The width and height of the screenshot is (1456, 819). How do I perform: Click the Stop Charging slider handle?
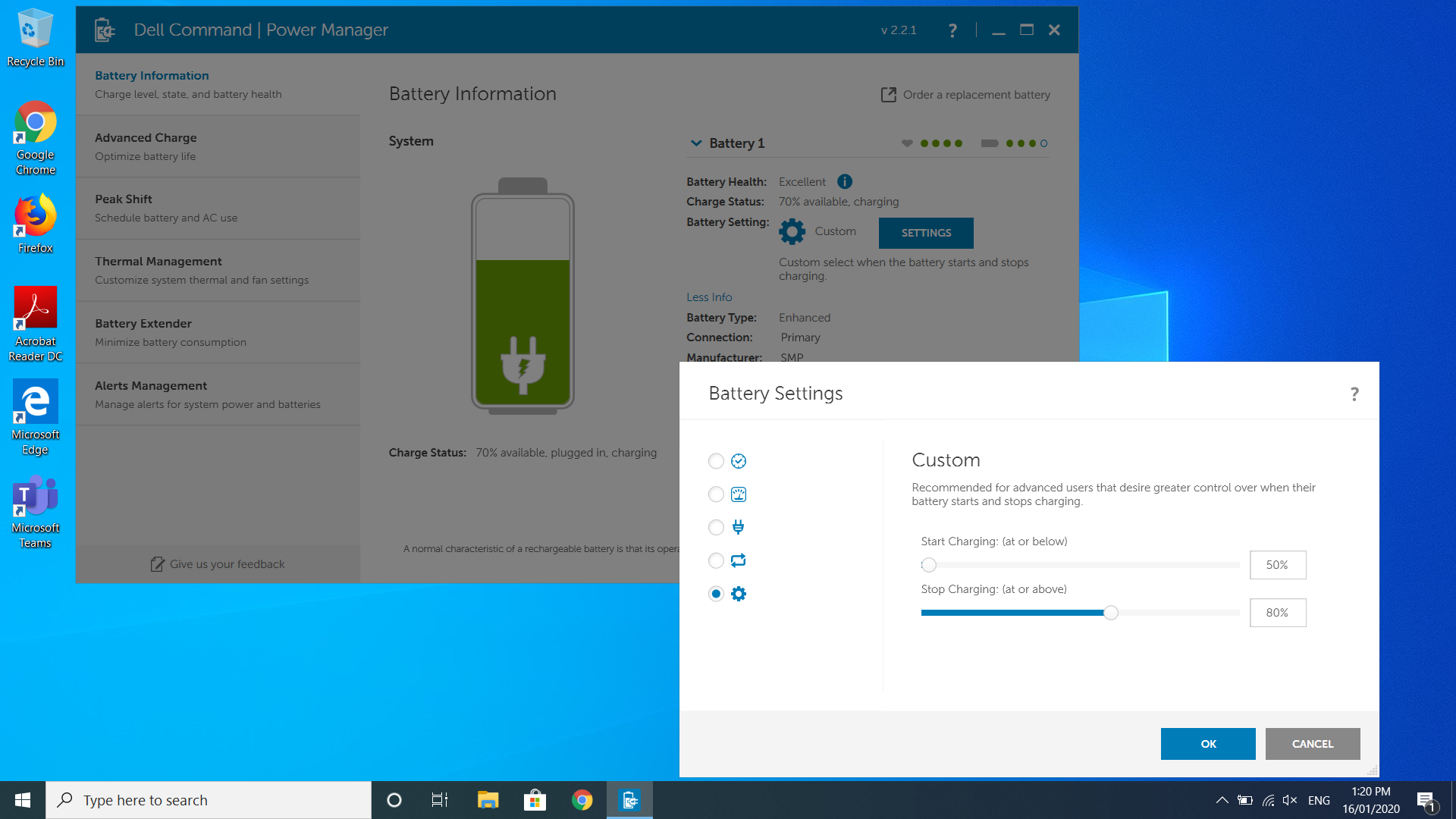1111,613
